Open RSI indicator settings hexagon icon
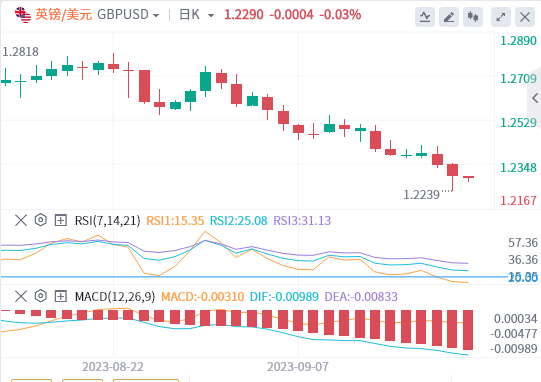 41,220
